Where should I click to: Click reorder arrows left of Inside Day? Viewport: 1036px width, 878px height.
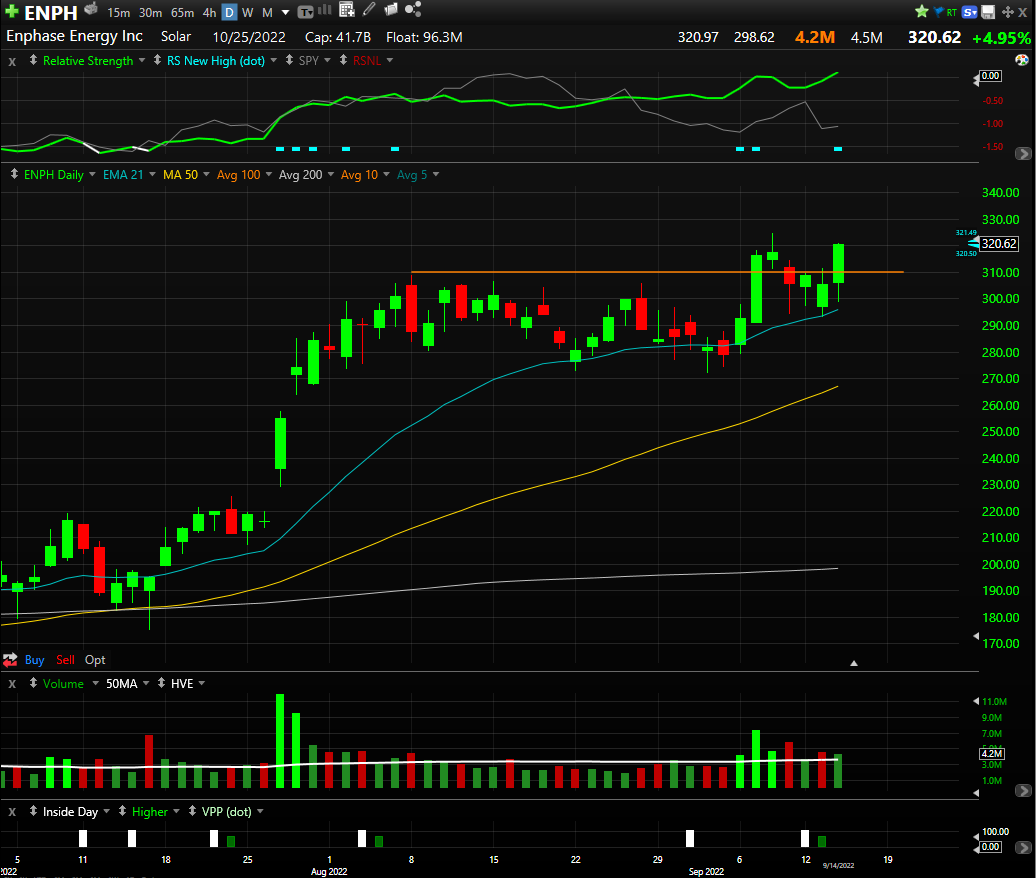coord(33,811)
